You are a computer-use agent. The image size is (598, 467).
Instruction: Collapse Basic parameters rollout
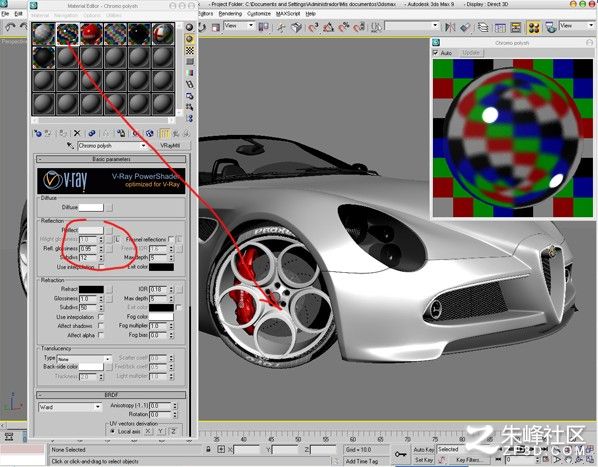point(111,159)
